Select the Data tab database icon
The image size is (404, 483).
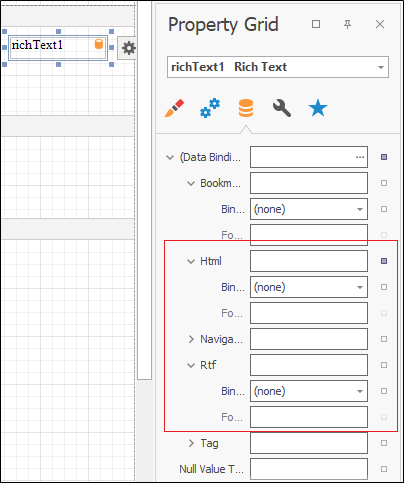pyautogui.click(x=246, y=108)
